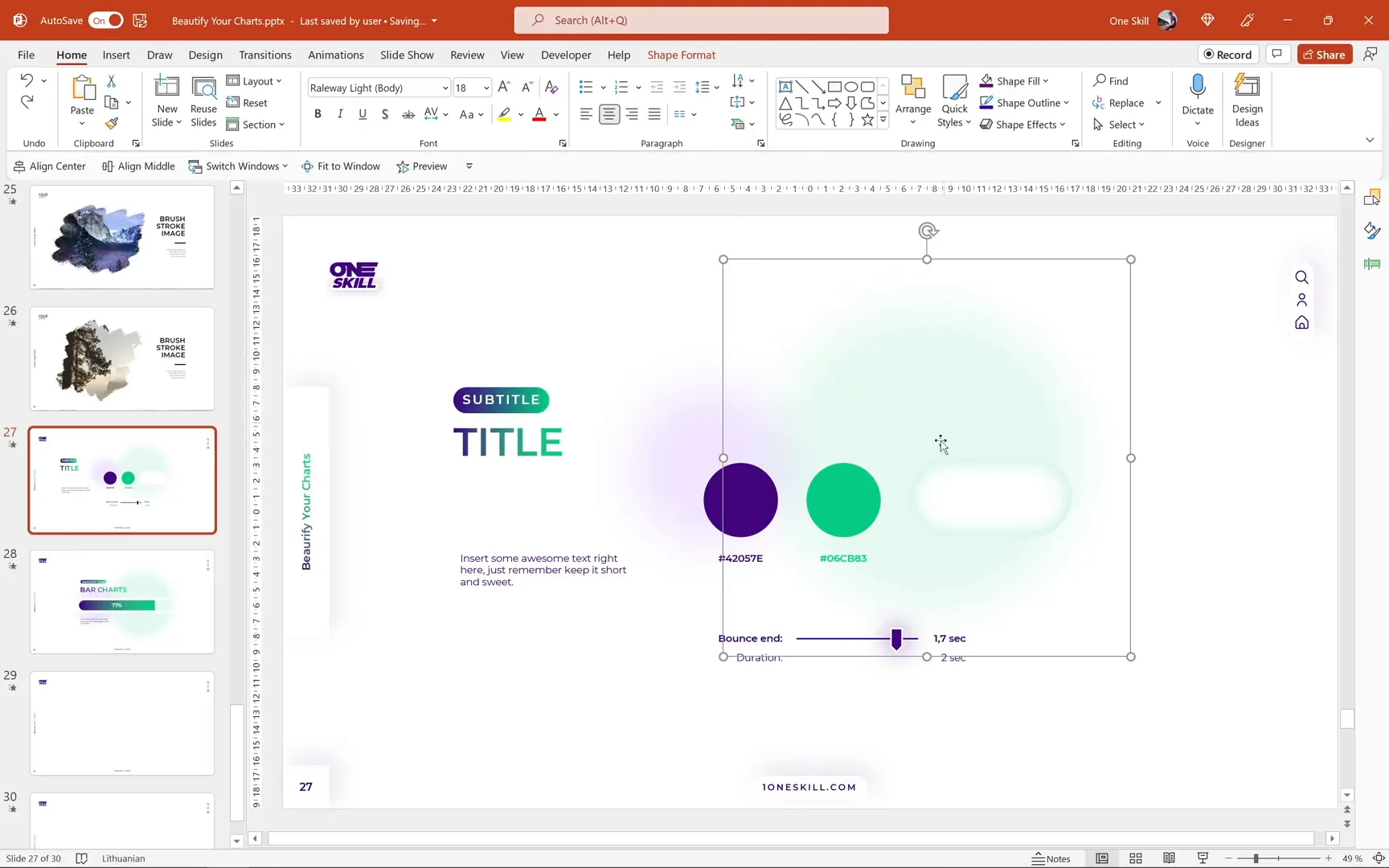
Task: Switch to Slide Sorter view
Action: pyautogui.click(x=1136, y=858)
